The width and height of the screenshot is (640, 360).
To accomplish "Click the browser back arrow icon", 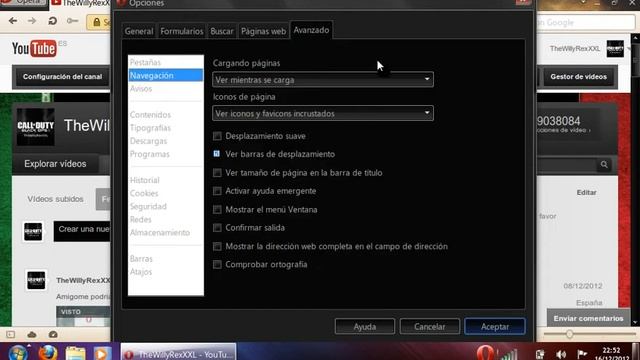I will [13, 21].
